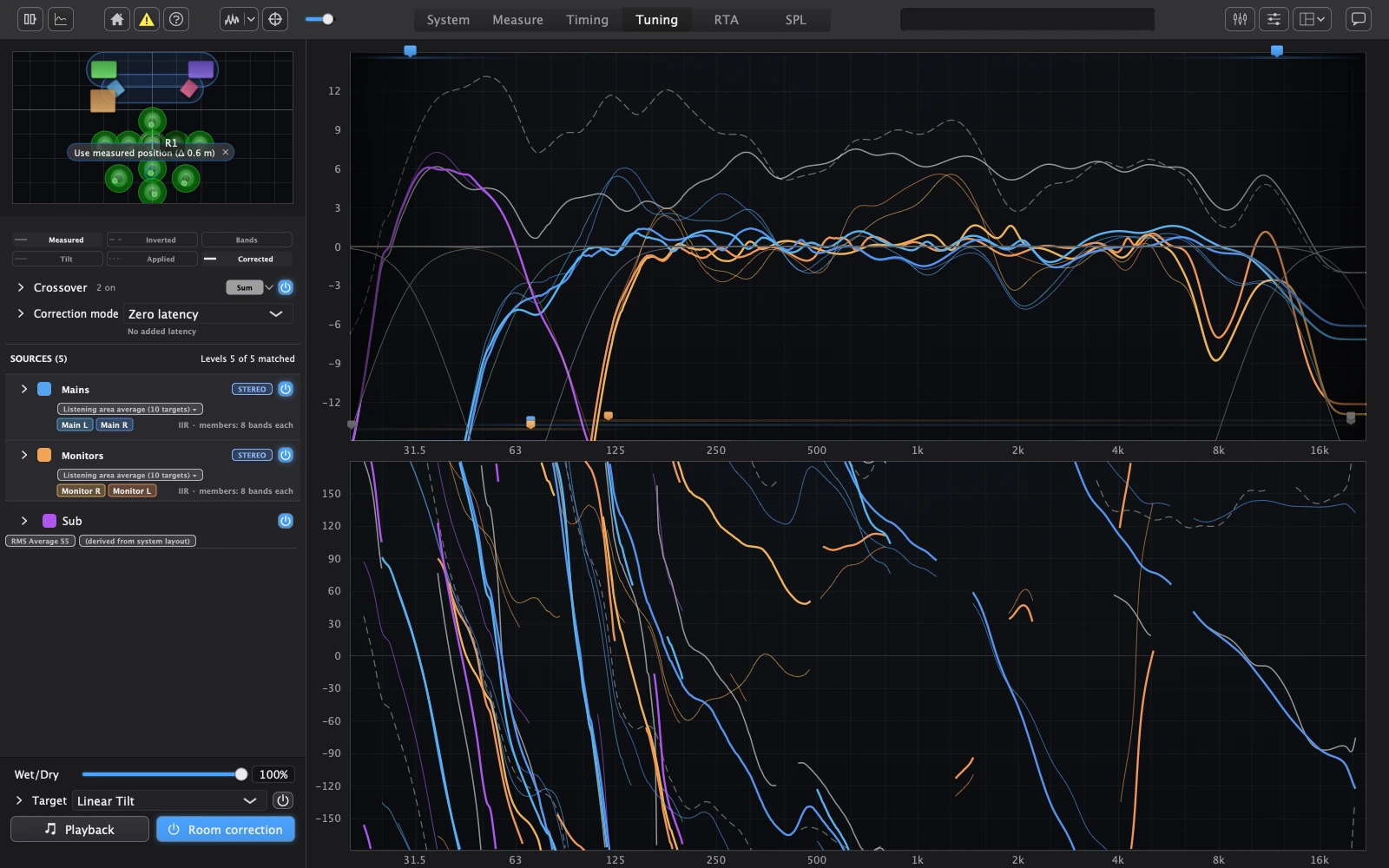Open the help question mark icon
Viewport: 1389px width, 868px height.
[176, 19]
